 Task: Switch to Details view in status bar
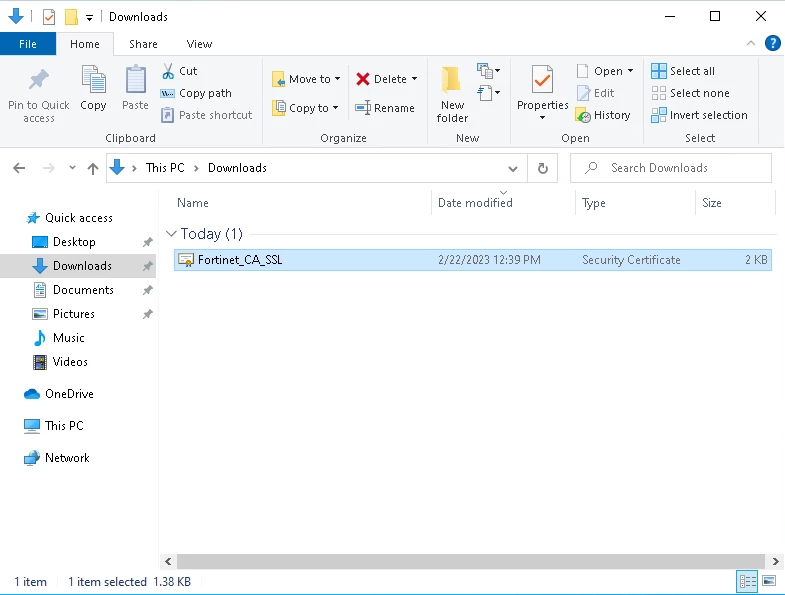pyautogui.click(x=747, y=581)
